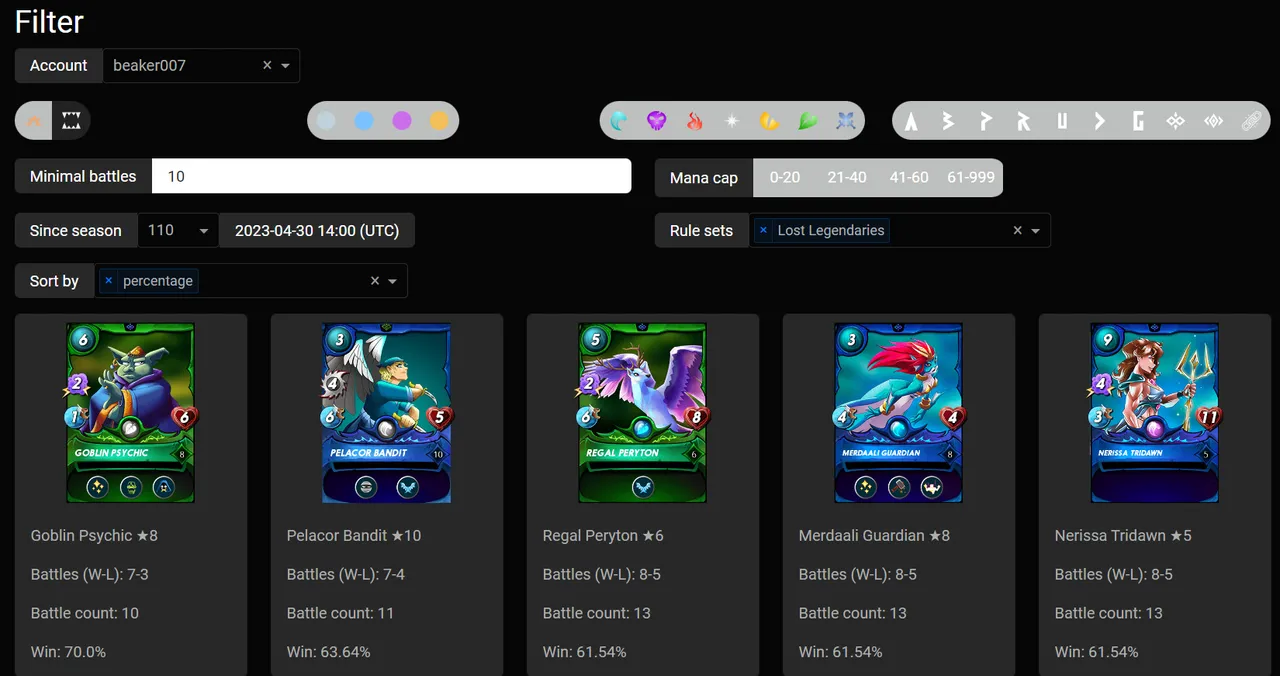Click the Pelacor Bandit ★10 title

(x=354, y=536)
